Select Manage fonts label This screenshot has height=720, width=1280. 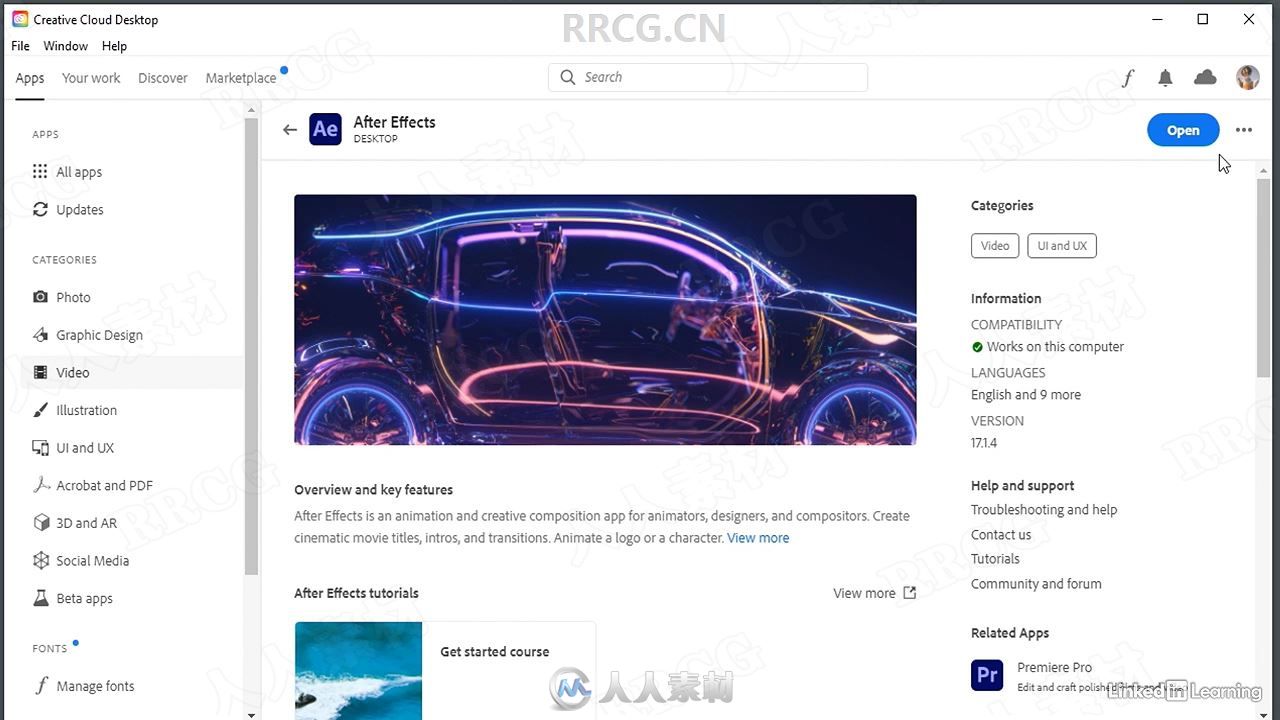95,686
